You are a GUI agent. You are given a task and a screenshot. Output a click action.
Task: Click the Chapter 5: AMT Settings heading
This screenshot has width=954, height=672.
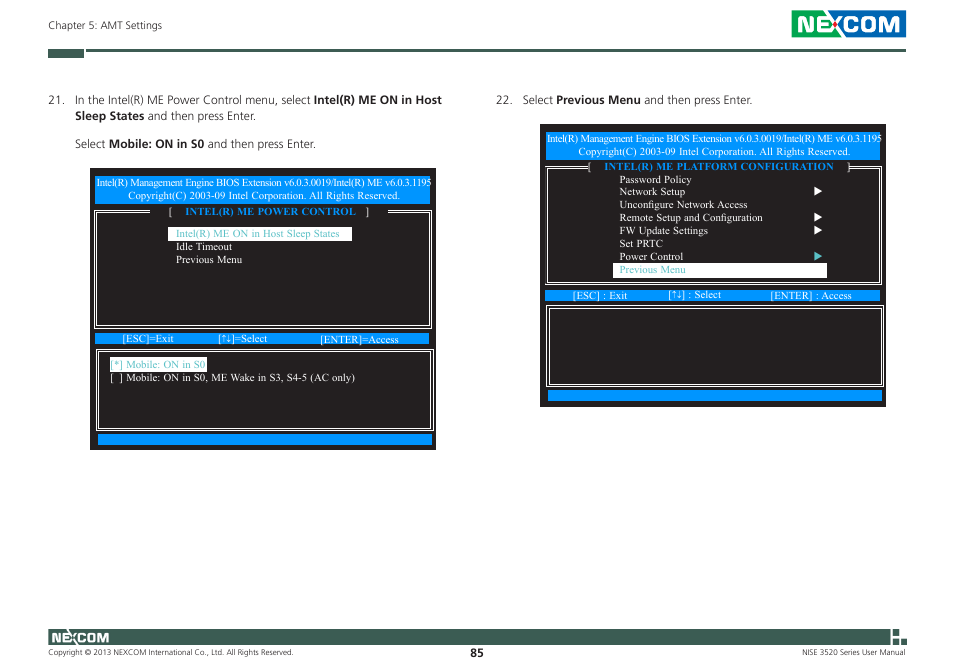coord(105,25)
